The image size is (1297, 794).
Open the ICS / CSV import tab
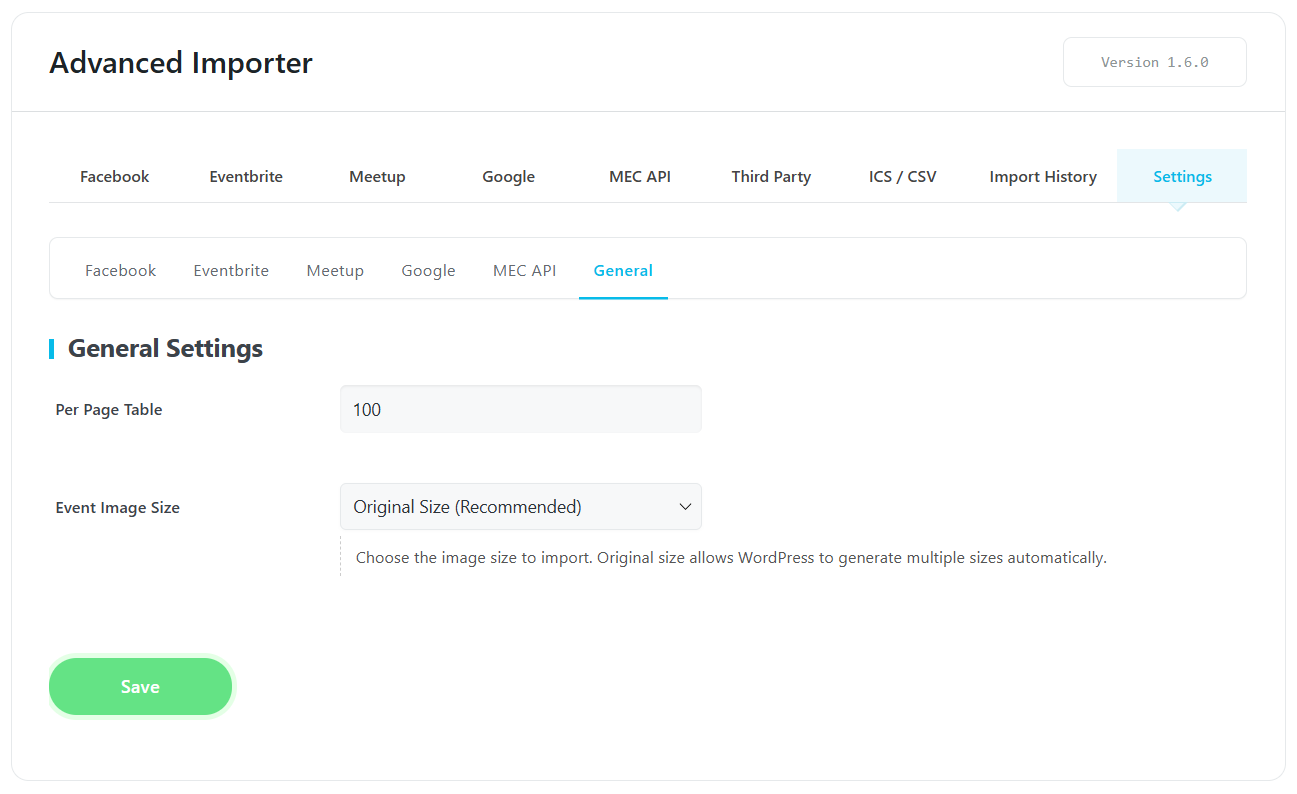click(902, 176)
